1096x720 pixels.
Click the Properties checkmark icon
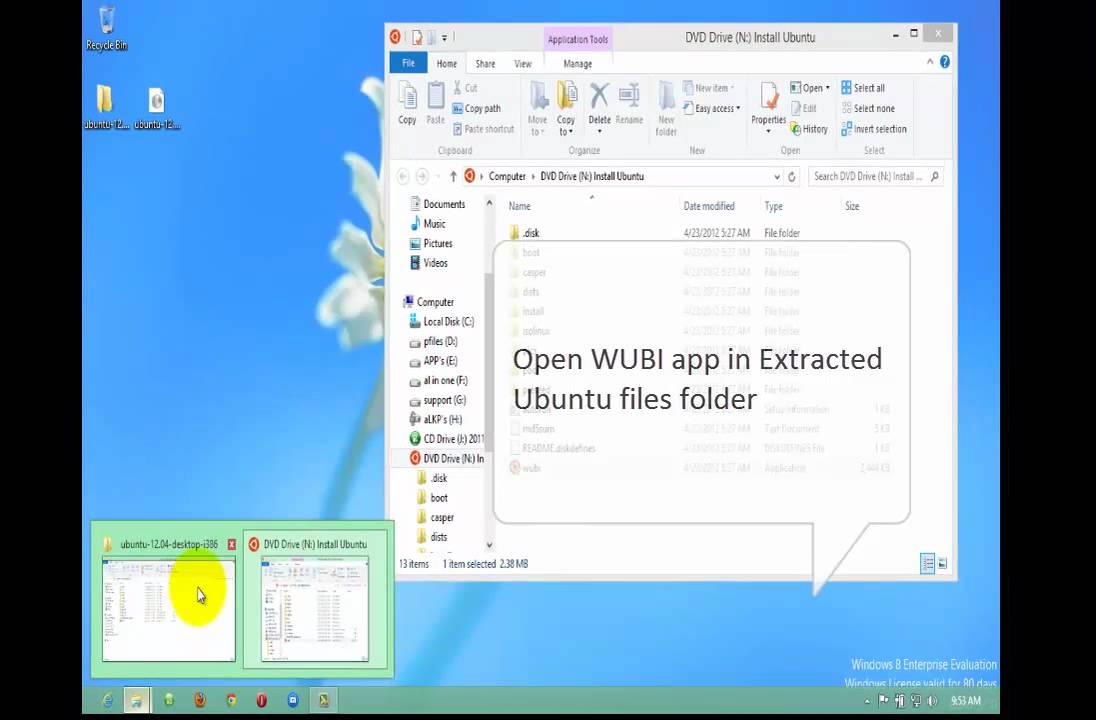click(768, 96)
